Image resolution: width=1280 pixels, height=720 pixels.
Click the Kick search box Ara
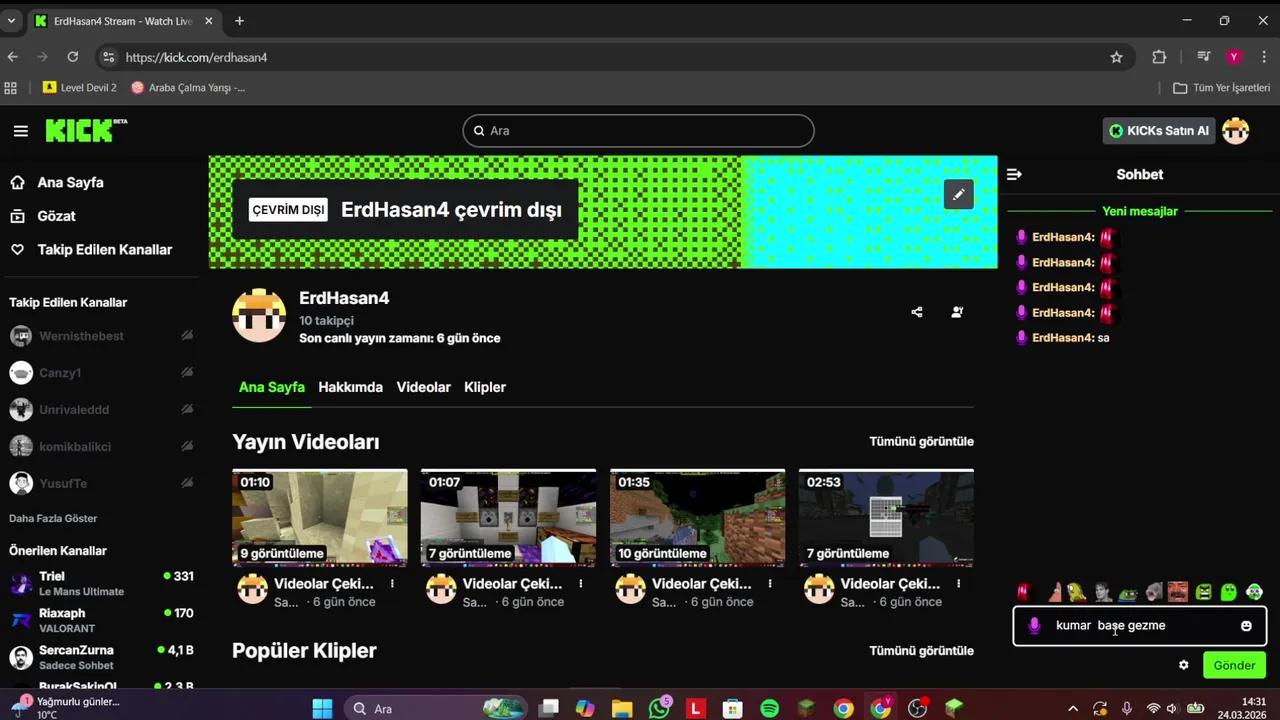click(x=638, y=131)
